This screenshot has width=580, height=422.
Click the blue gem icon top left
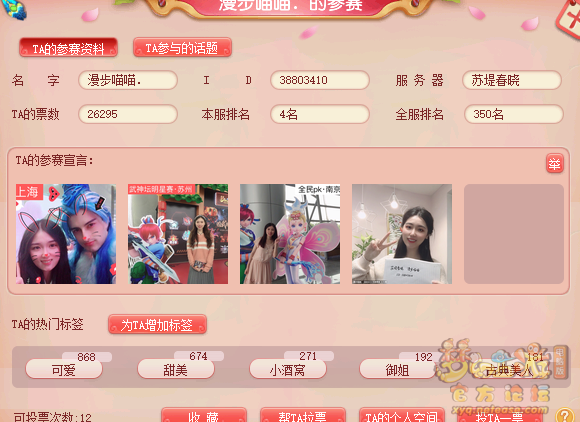coord(14,9)
